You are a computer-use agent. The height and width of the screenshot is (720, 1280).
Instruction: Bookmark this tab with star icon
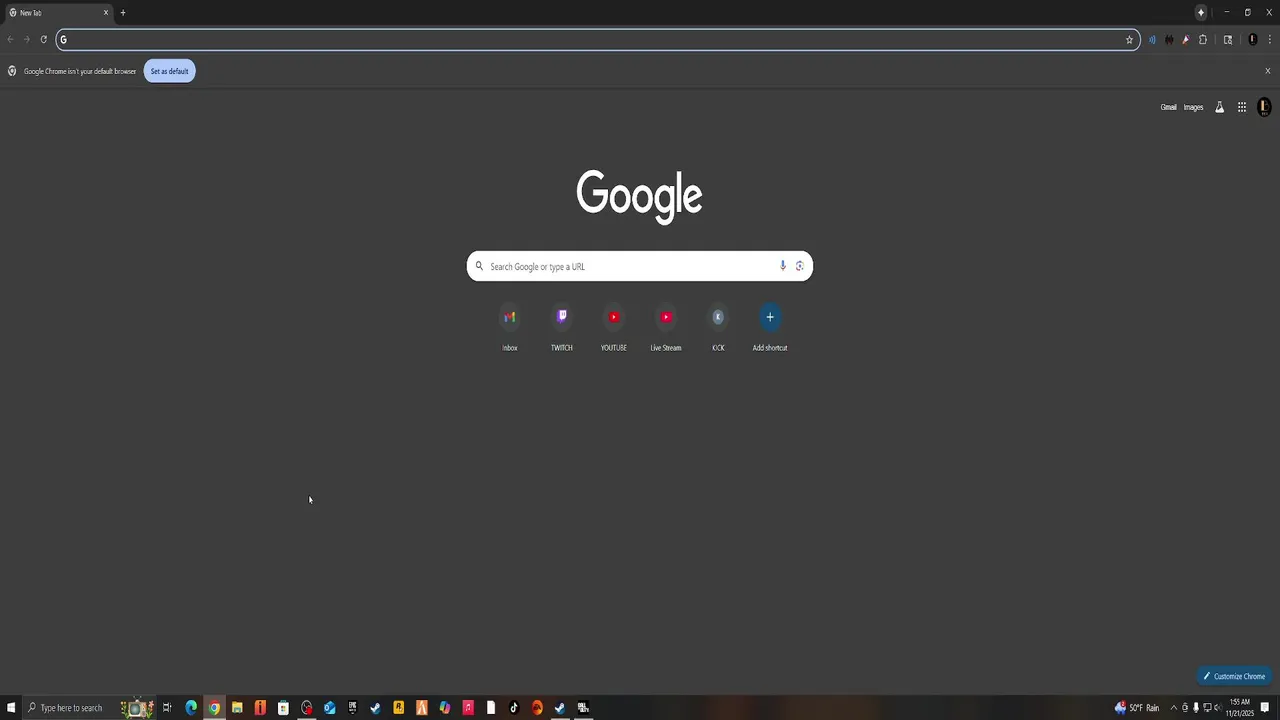pyautogui.click(x=1129, y=40)
